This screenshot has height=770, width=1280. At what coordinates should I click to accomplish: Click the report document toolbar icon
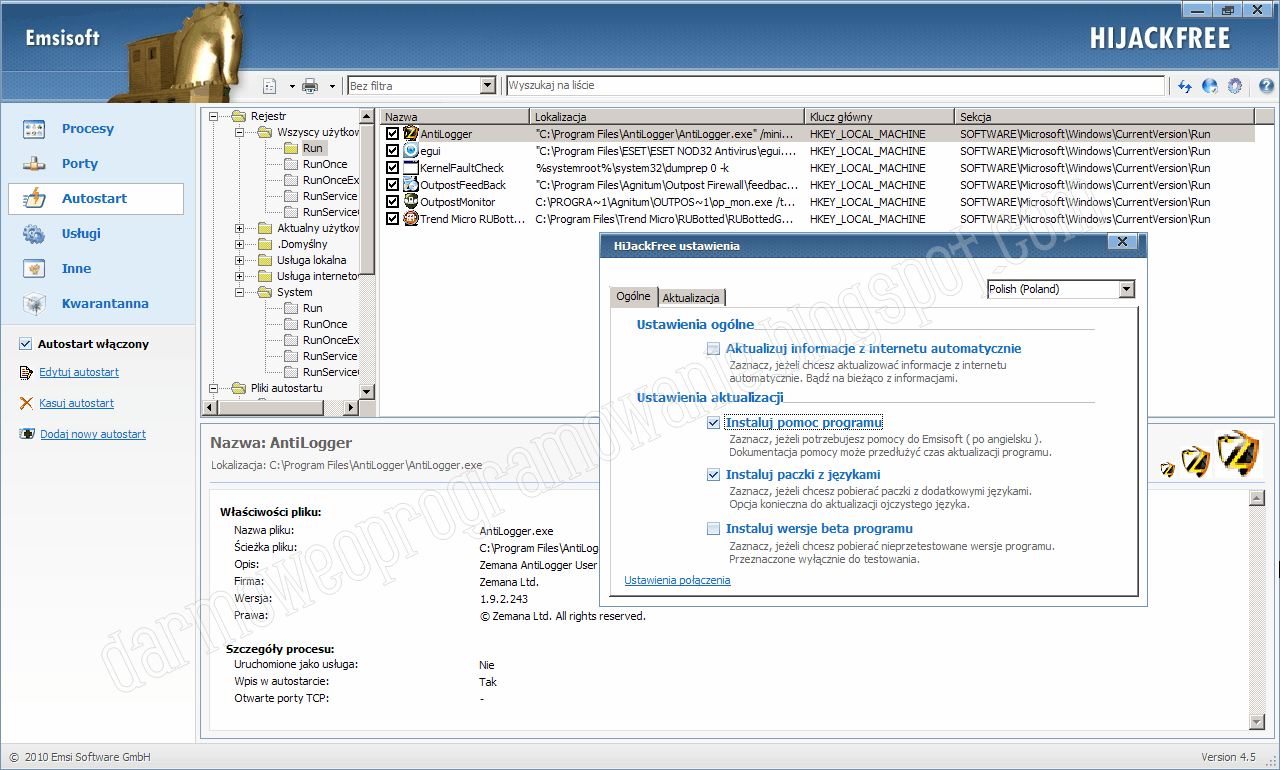tap(270, 86)
